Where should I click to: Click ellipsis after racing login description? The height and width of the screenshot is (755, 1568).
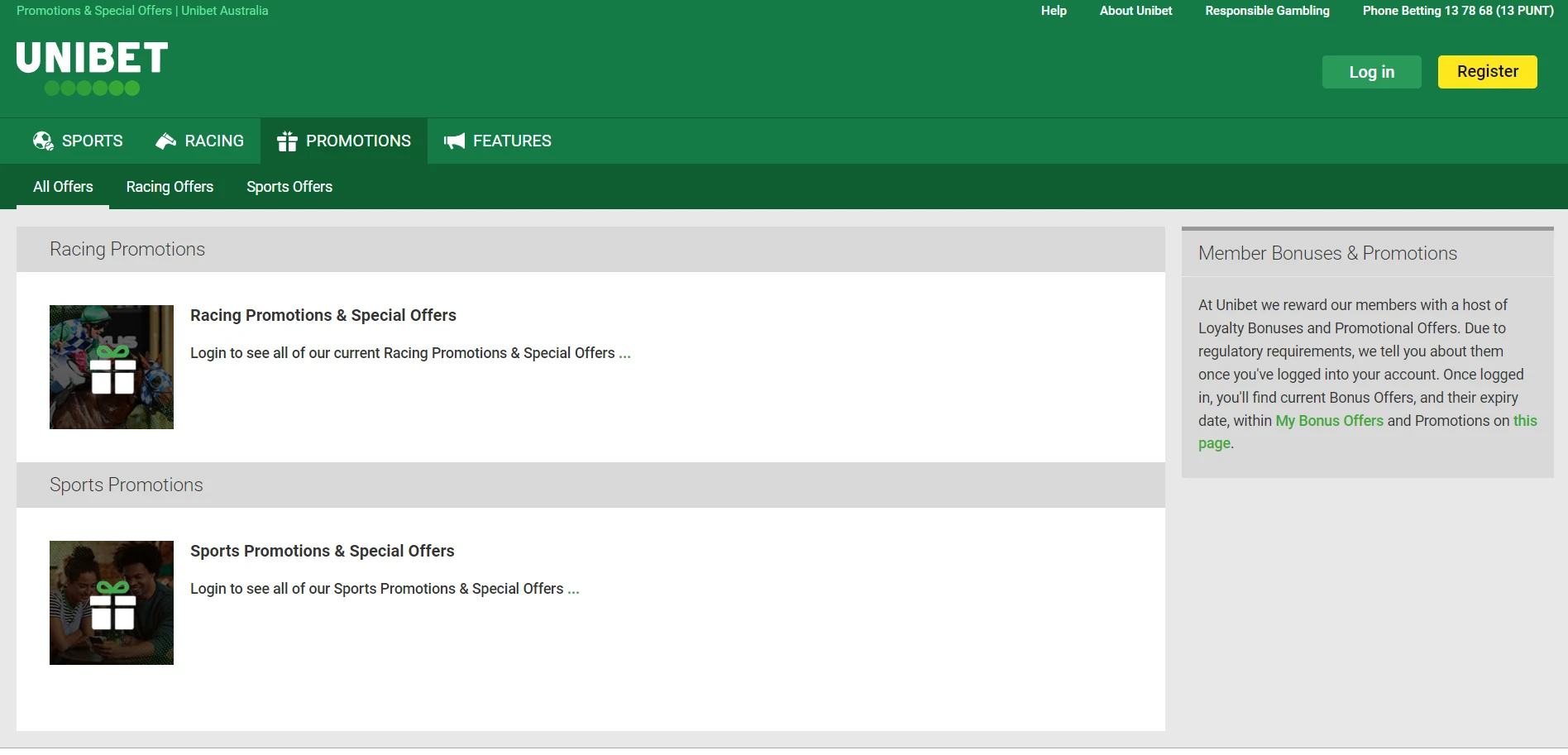pos(624,354)
